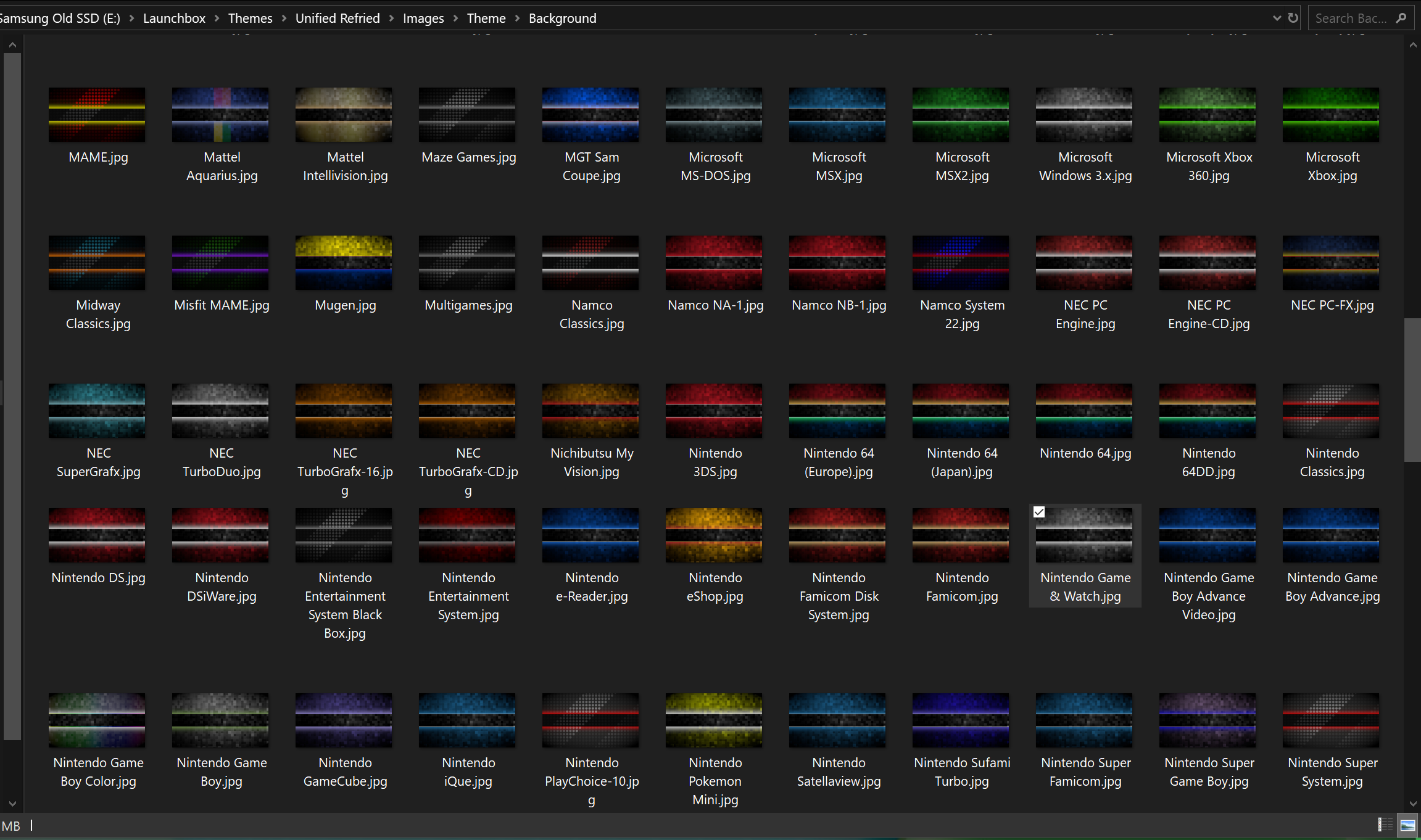Select the NEC PC-FX.jpg thumbnail
The width and height of the screenshot is (1421, 840).
(1331, 263)
